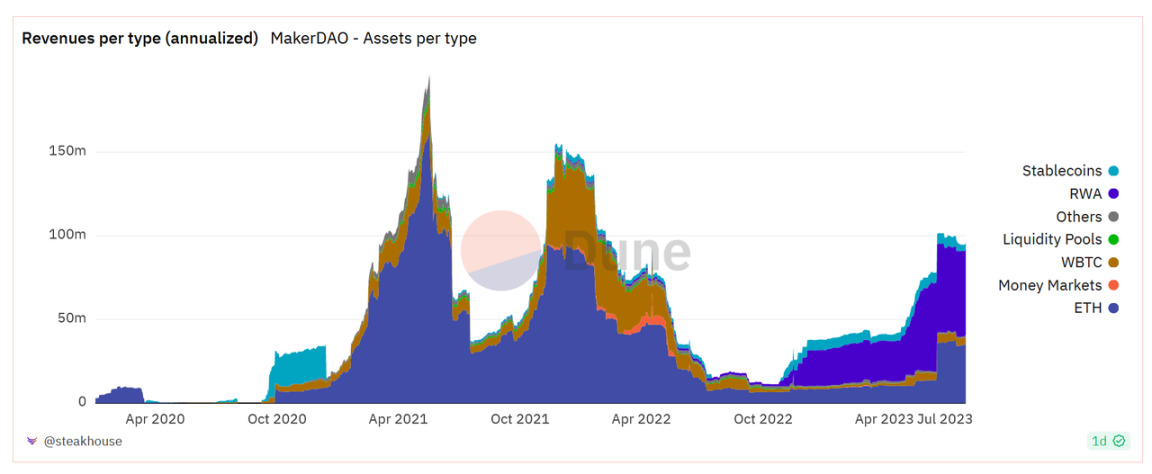
Task: Click the WBTC brown legend dot
Action: 1113,263
